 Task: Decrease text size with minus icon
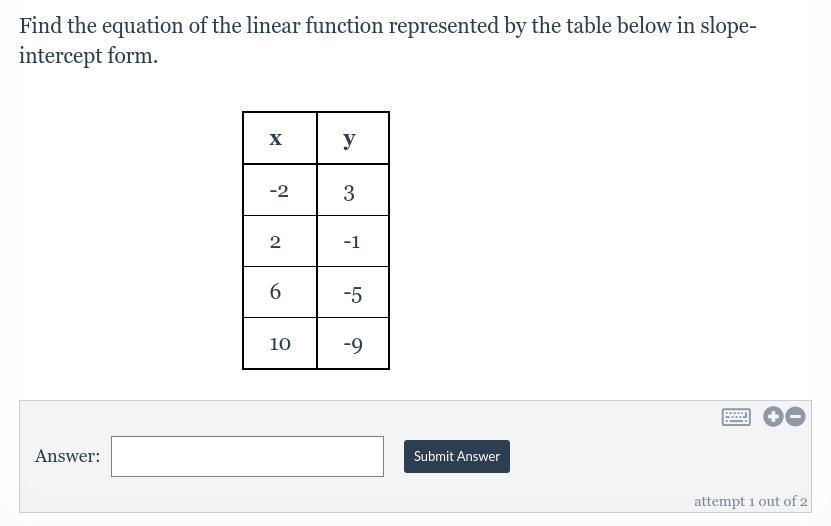coord(795,417)
